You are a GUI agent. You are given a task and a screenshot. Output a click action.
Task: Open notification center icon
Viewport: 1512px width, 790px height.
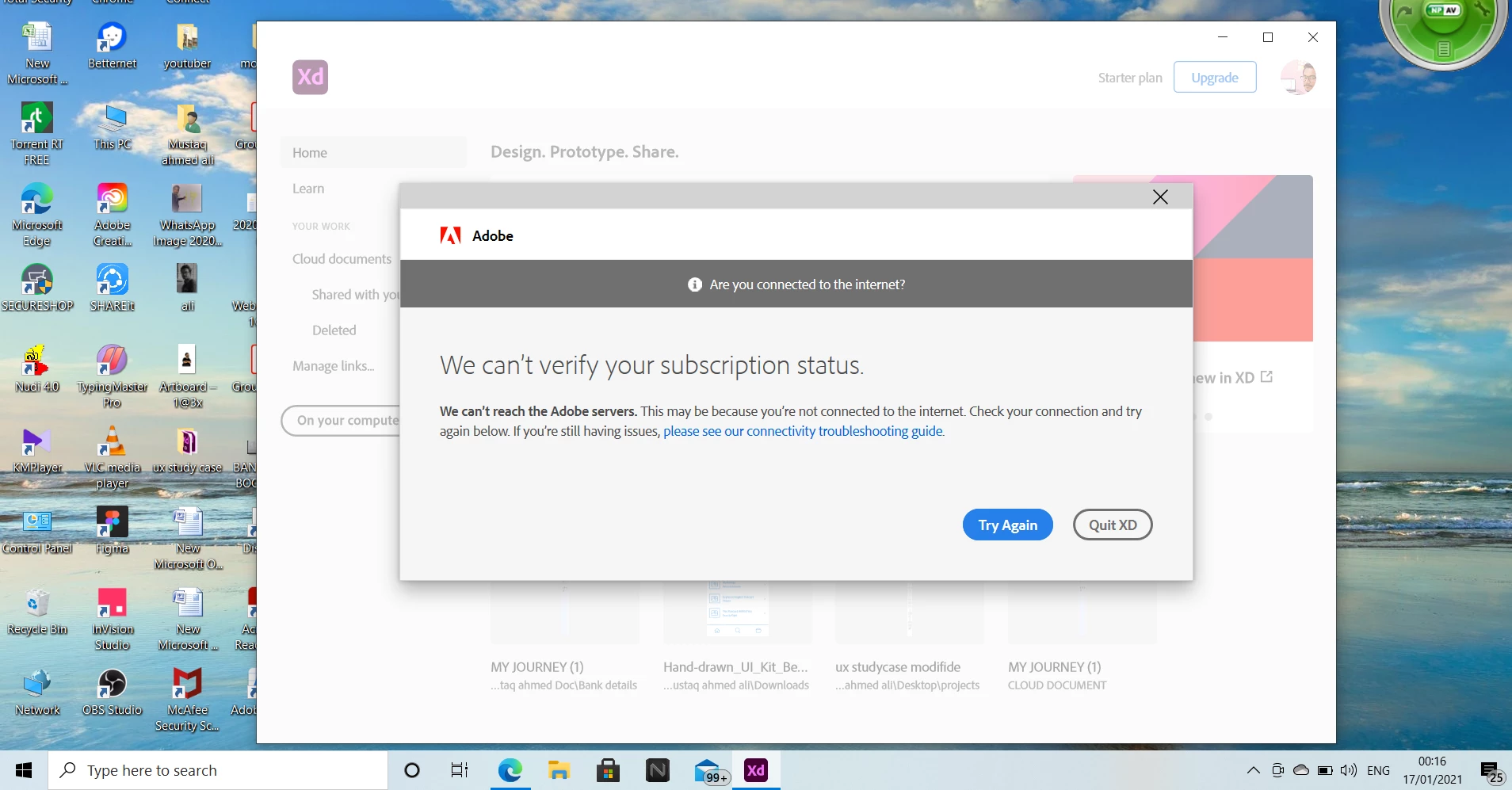point(1491,771)
